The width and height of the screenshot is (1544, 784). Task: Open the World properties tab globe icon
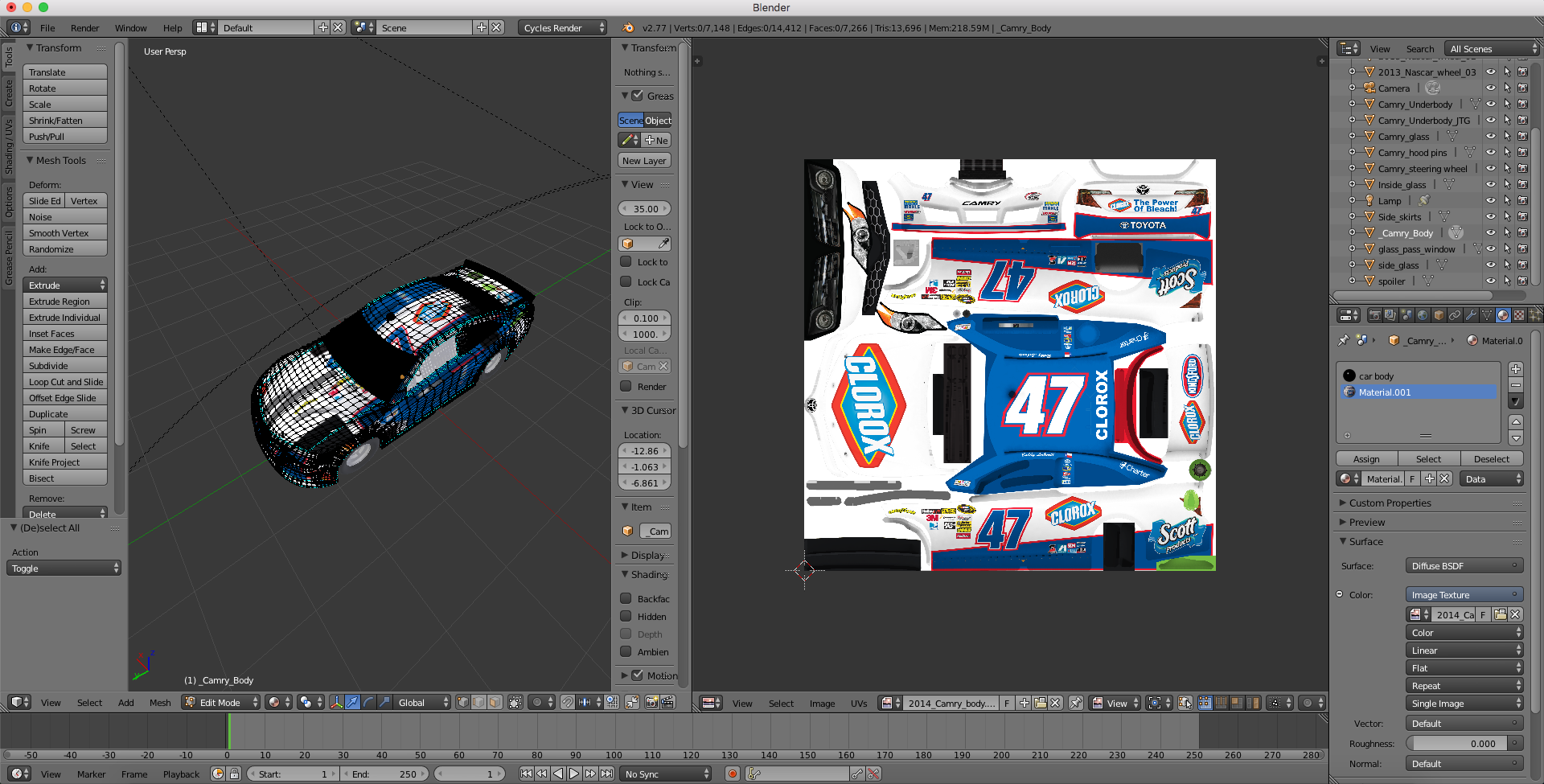1423,316
